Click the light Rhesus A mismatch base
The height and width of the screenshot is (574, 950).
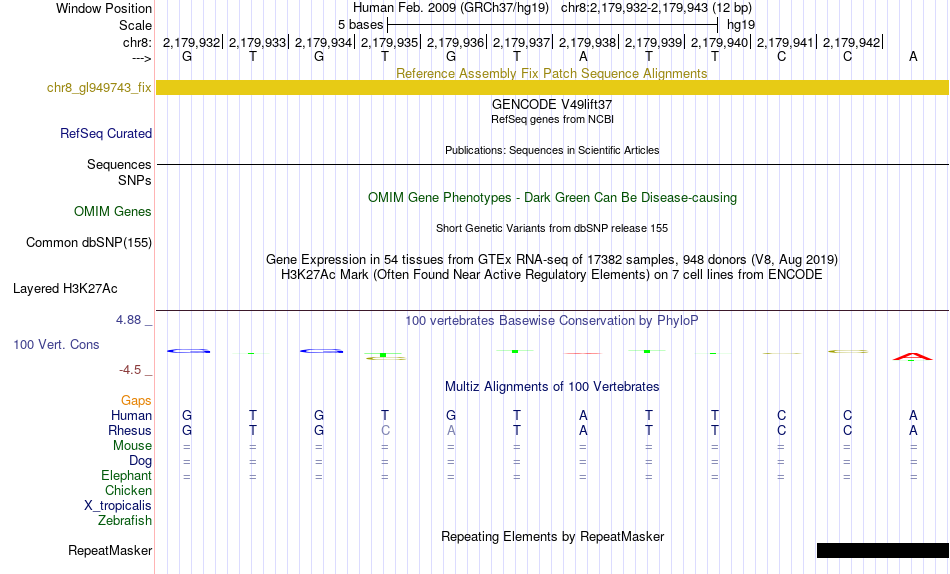click(x=451, y=430)
